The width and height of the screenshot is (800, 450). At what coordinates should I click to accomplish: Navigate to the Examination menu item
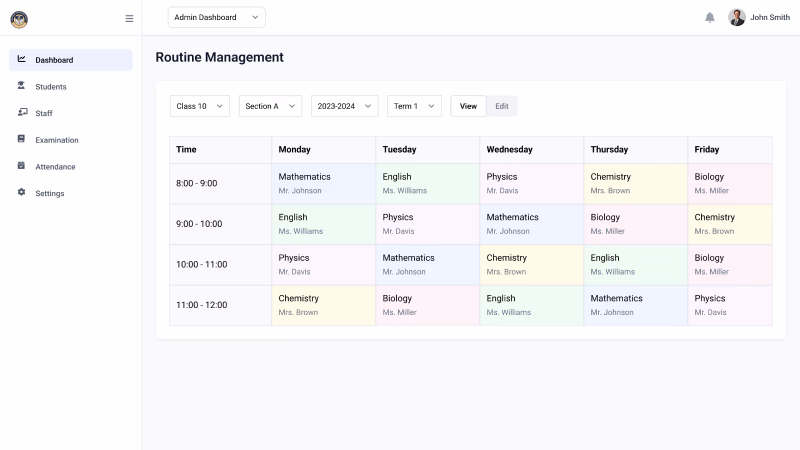(x=71, y=140)
